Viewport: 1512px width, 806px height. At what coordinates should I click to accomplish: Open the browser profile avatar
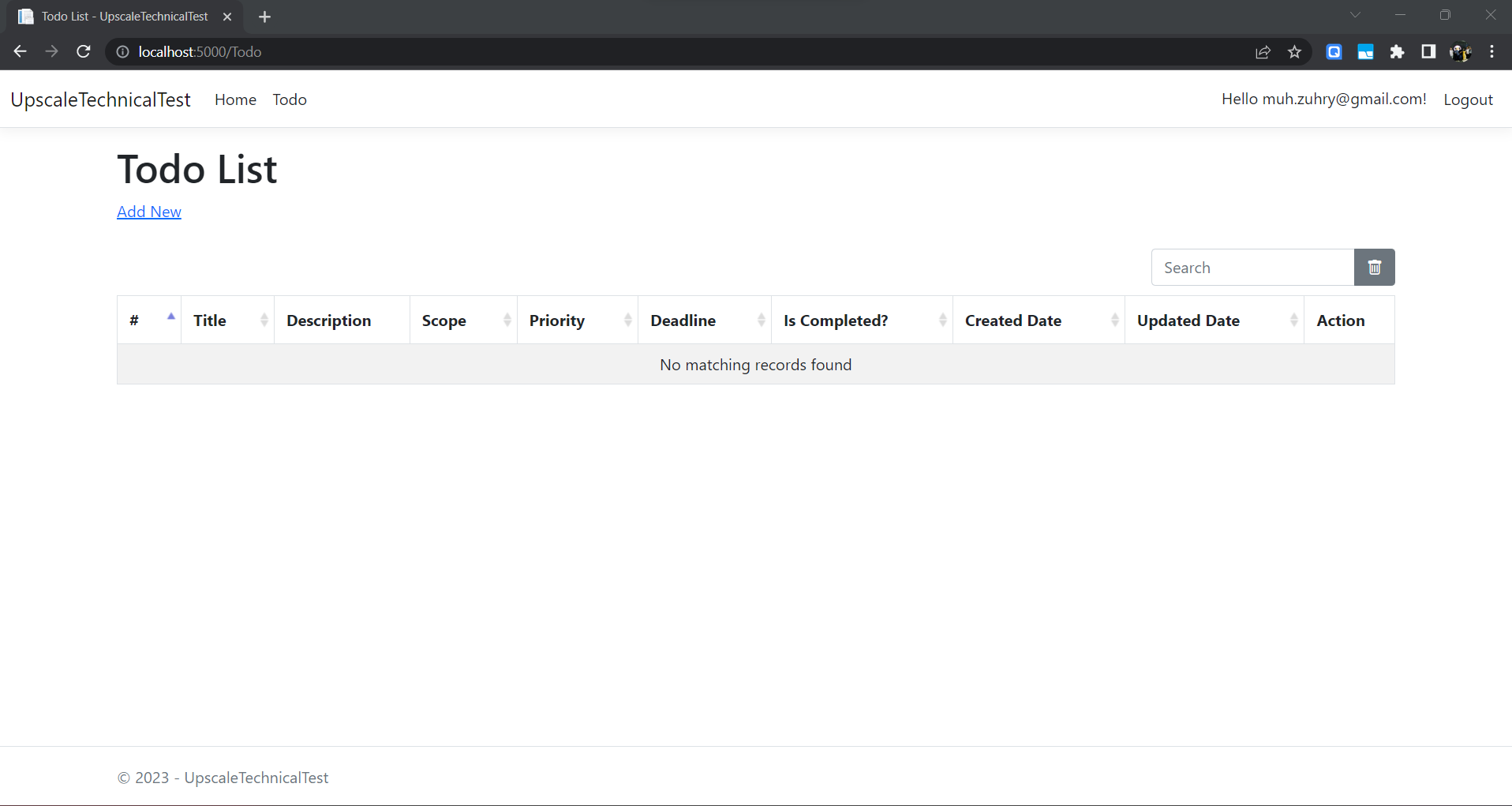pos(1461,51)
